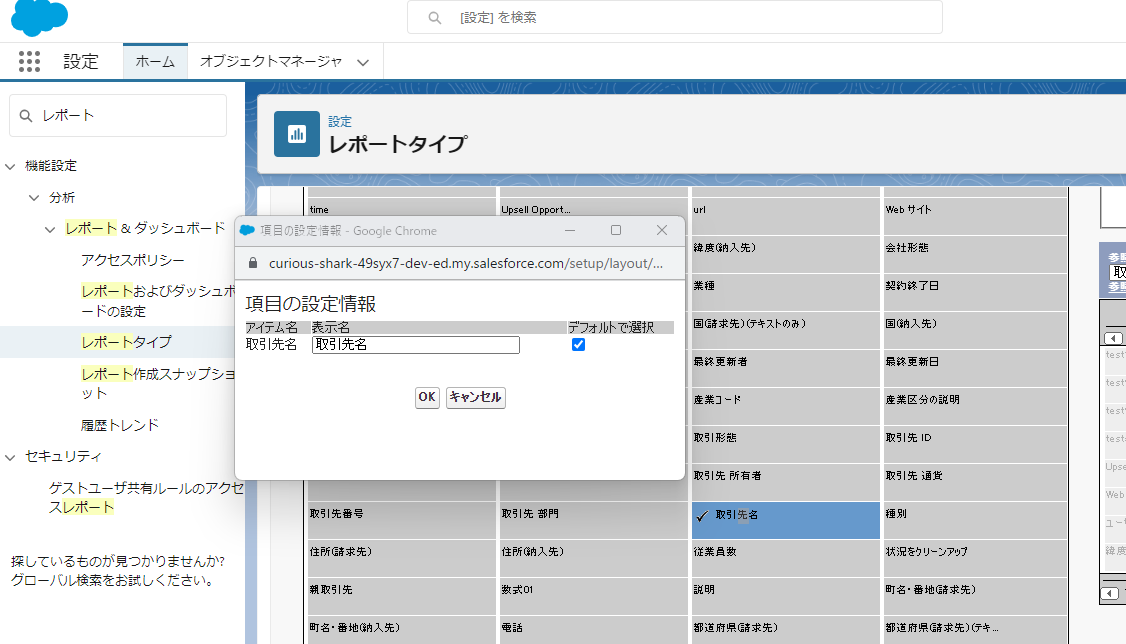1126x644 pixels.
Task: Open レポート作成スナップショット in the sidebar
Action: click(158, 383)
